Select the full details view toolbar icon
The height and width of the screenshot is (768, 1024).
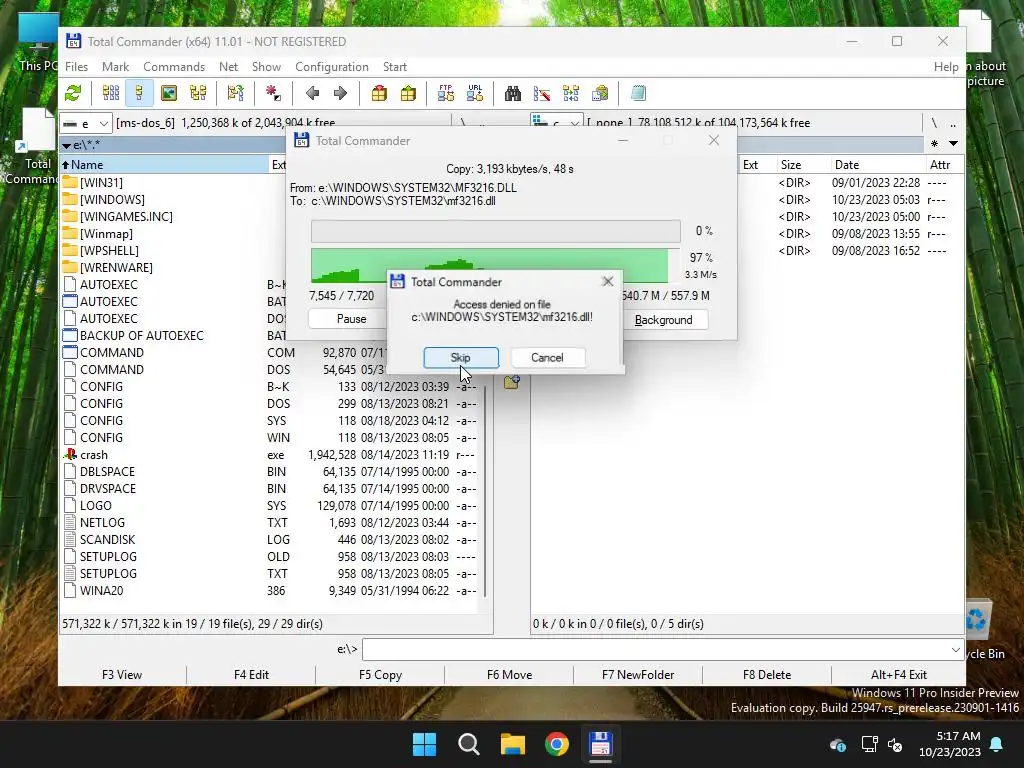coord(139,93)
